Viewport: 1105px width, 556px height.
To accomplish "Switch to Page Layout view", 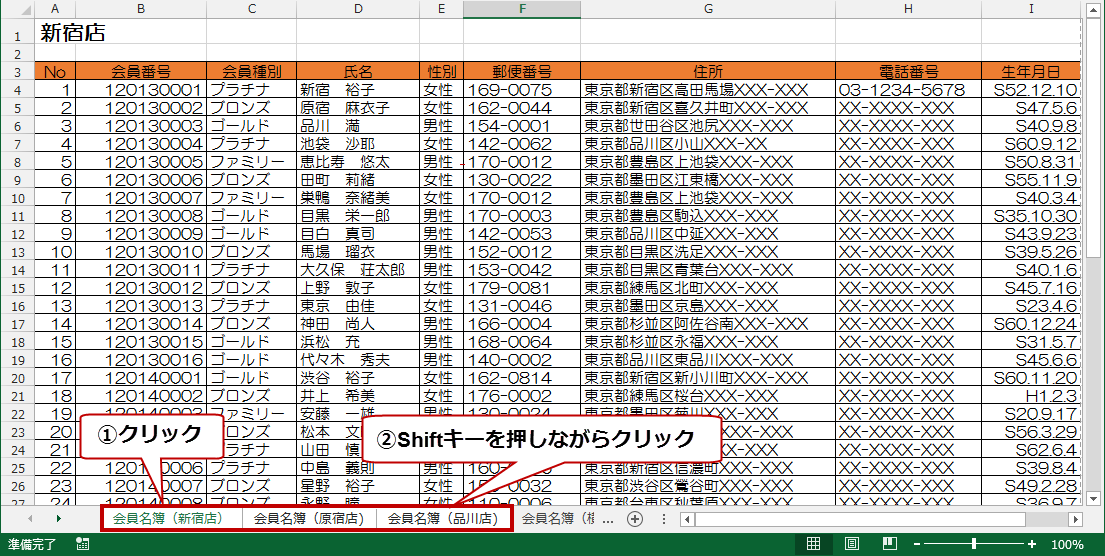I will pos(852,544).
